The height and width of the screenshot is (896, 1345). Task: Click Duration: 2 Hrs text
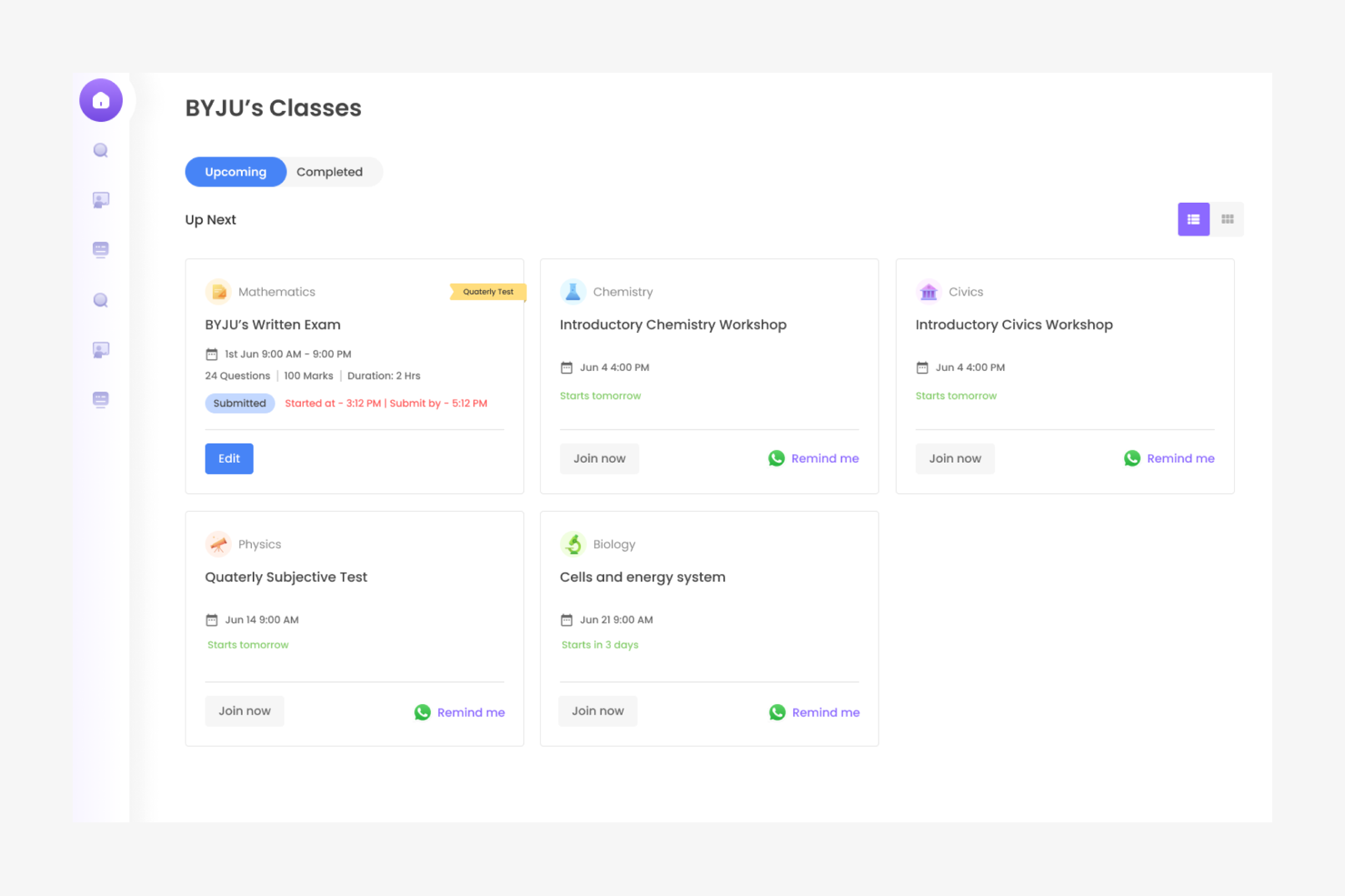[384, 376]
